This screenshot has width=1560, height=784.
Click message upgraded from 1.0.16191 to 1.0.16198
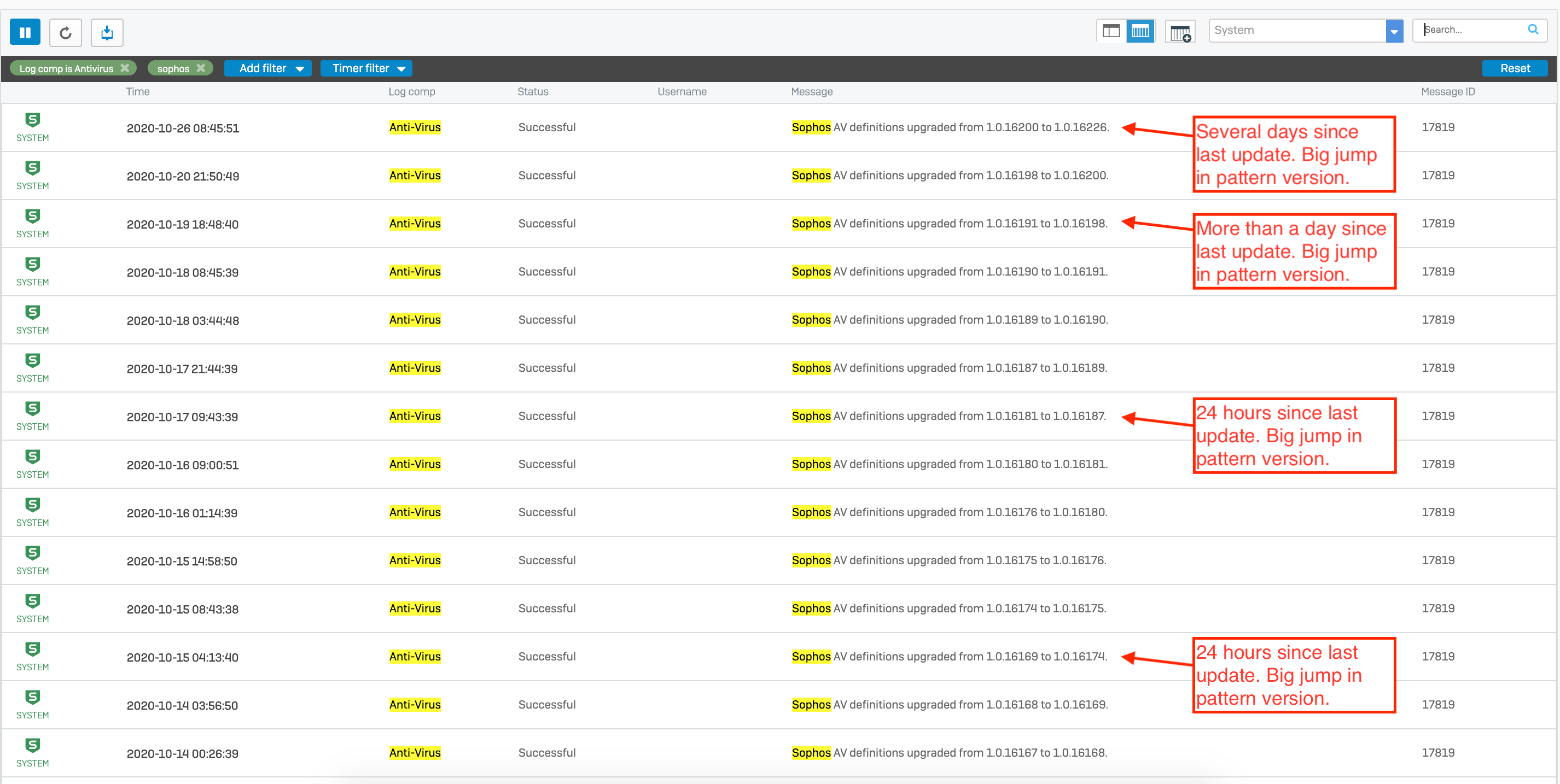coord(949,224)
